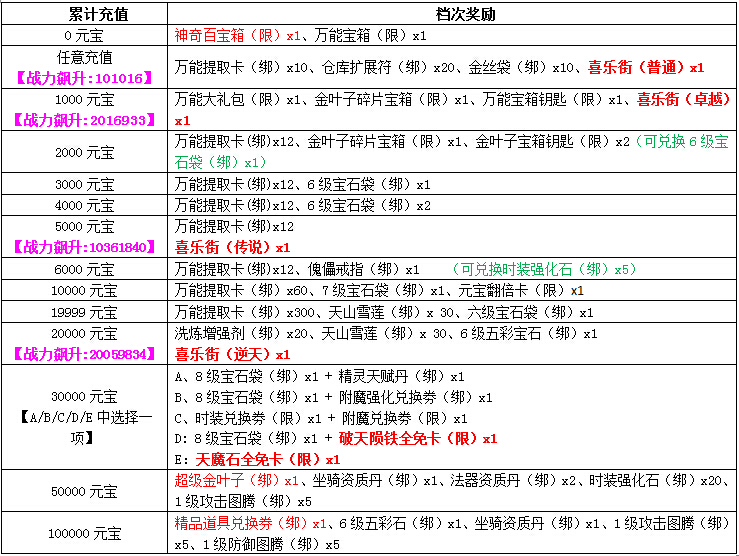Click the 战力飙升:10361840 label
Screen dimensions: 739x556
click(x=85, y=246)
